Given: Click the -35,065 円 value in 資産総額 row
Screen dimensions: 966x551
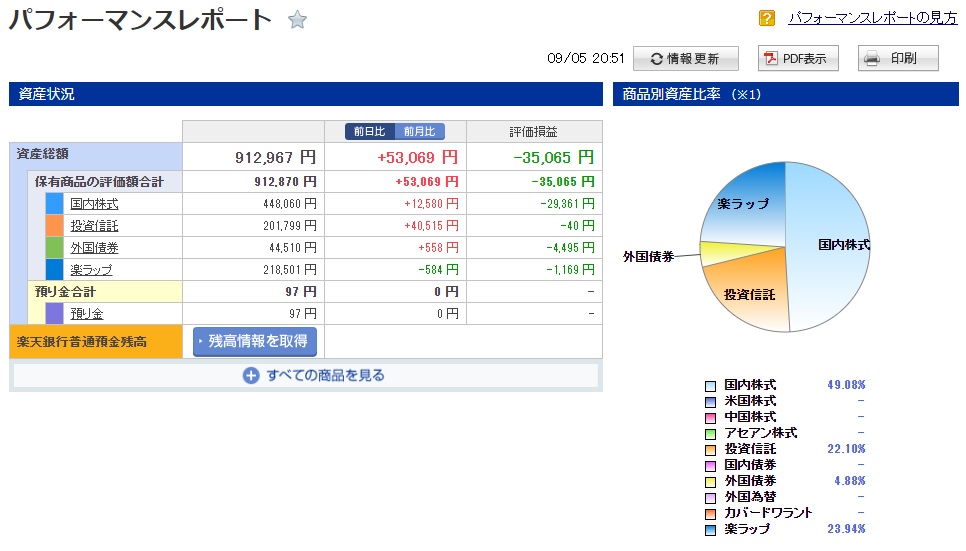Looking at the screenshot, I should 554,158.
